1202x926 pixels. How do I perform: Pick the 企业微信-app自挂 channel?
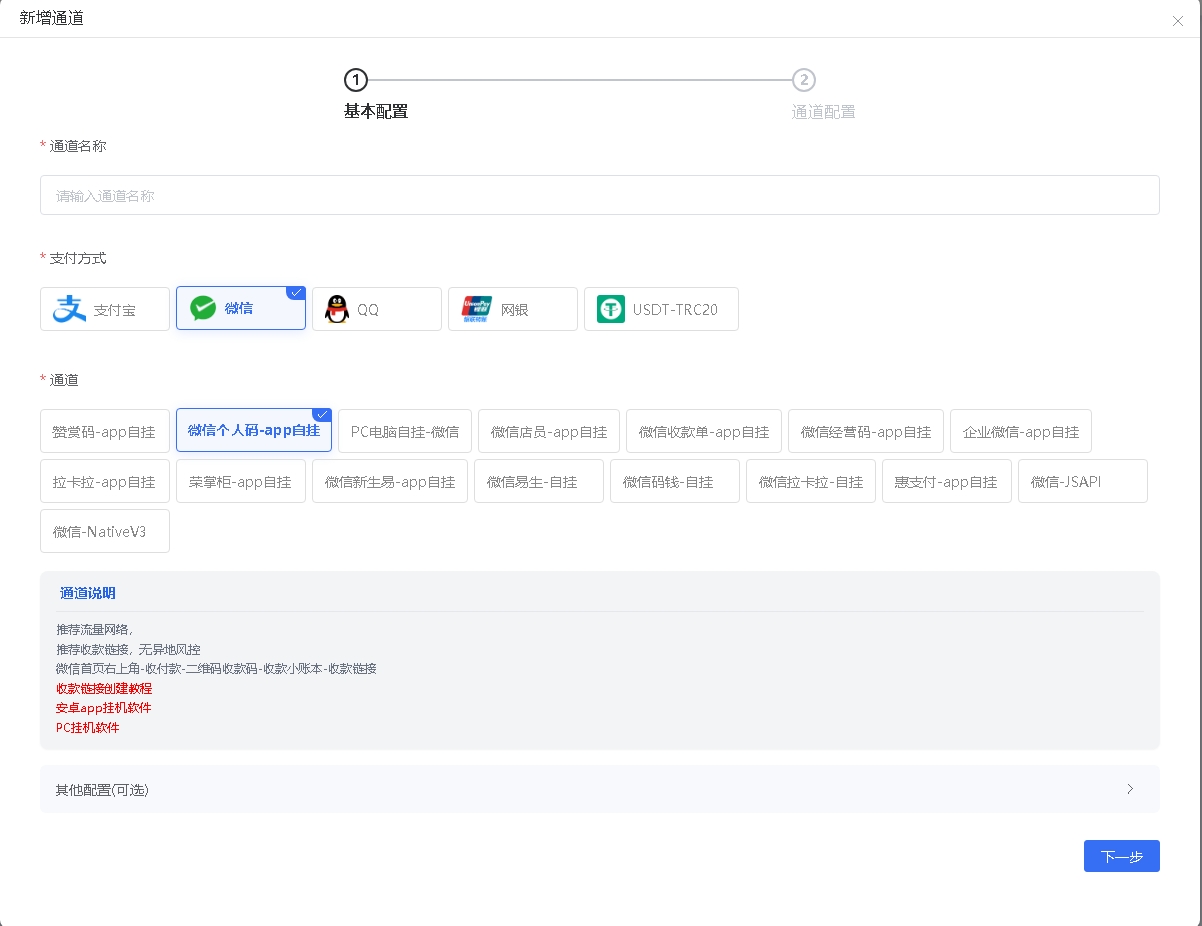tap(1021, 432)
